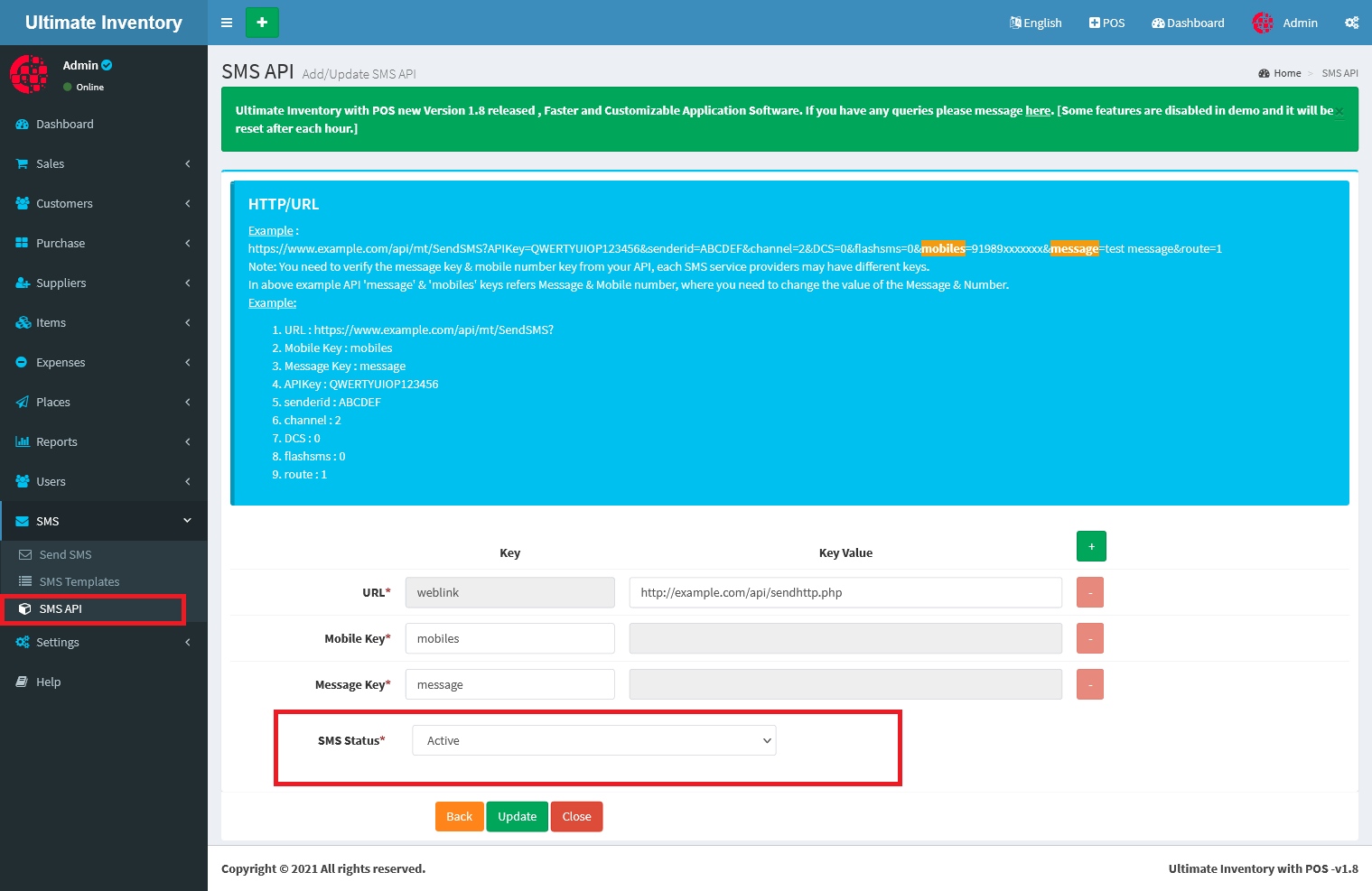1372x891 pixels.
Task: Expand Settings menu chevron
Action: tap(188, 643)
